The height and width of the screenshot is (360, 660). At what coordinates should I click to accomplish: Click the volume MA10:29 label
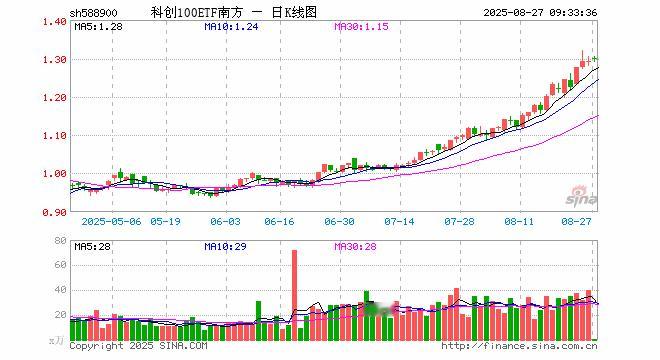click(225, 246)
